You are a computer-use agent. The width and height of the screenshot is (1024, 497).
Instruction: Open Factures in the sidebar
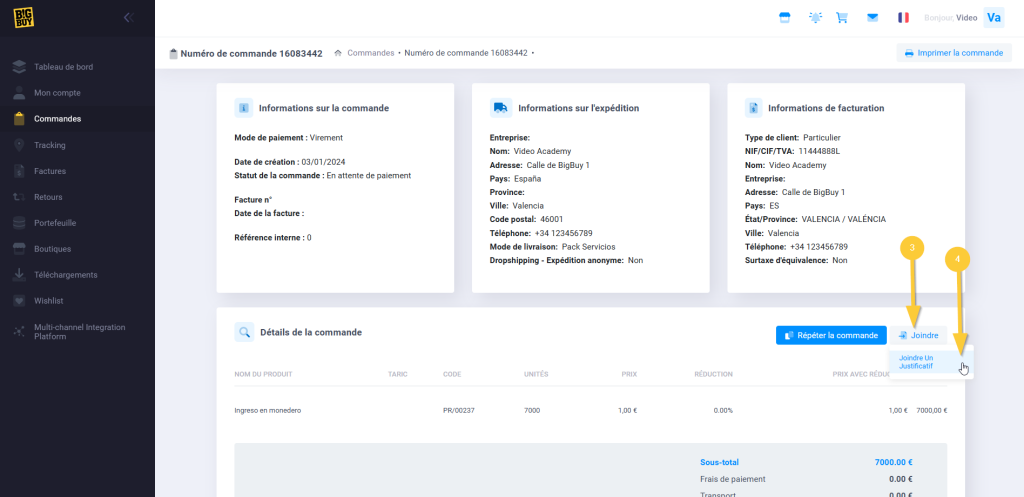point(50,171)
